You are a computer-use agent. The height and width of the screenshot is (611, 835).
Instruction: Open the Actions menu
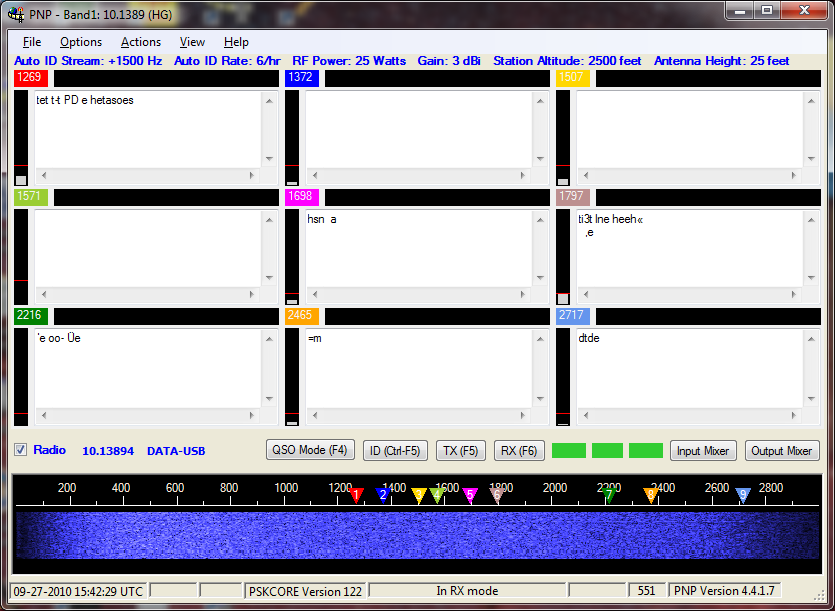[141, 42]
